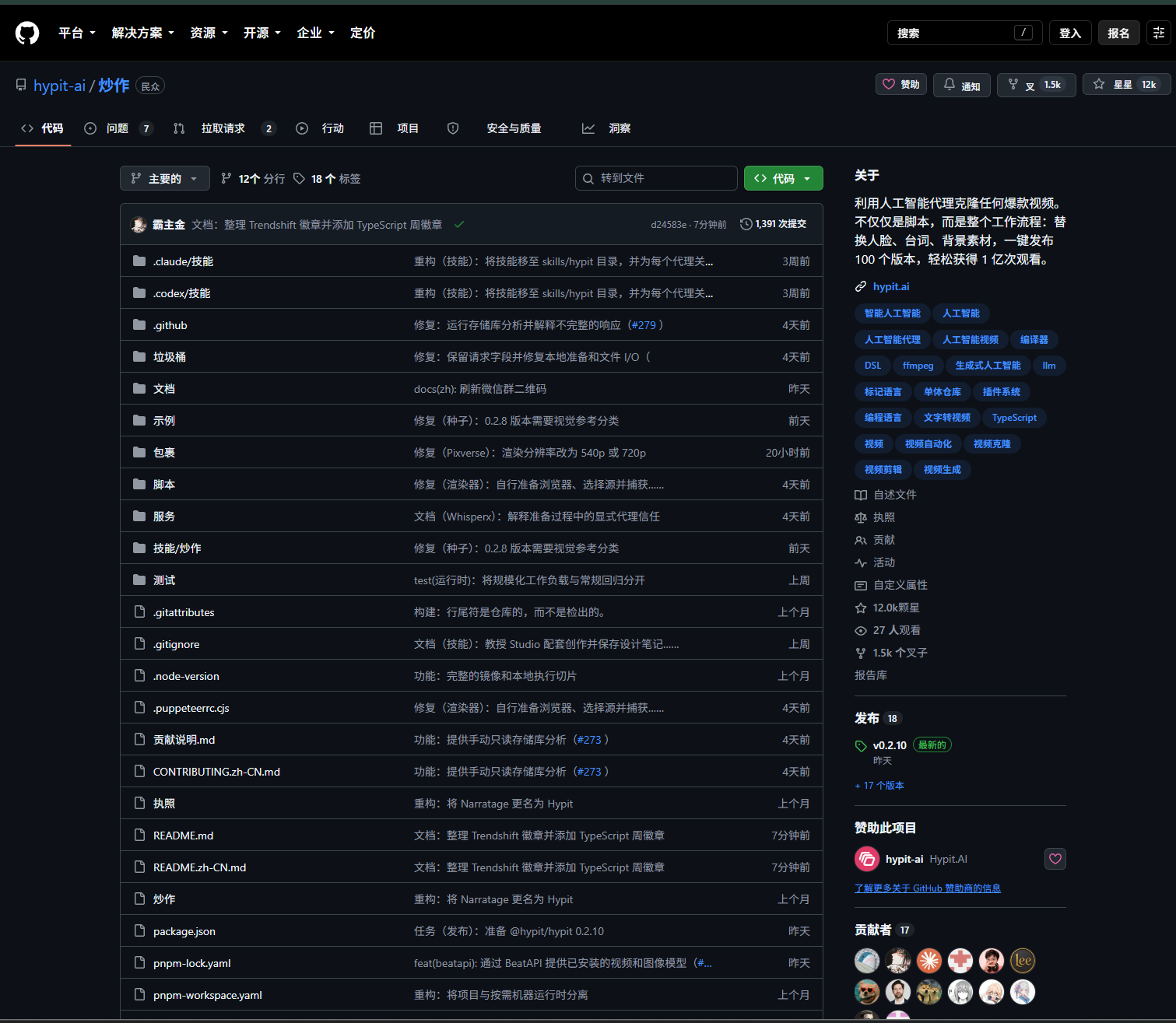Click the tag icon beside v0.2.10 release
The image size is (1176, 1023).
pos(861,746)
